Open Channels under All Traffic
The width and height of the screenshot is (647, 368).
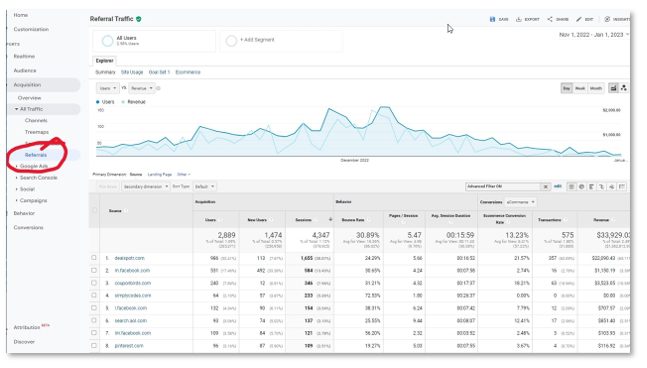[x=36, y=121]
